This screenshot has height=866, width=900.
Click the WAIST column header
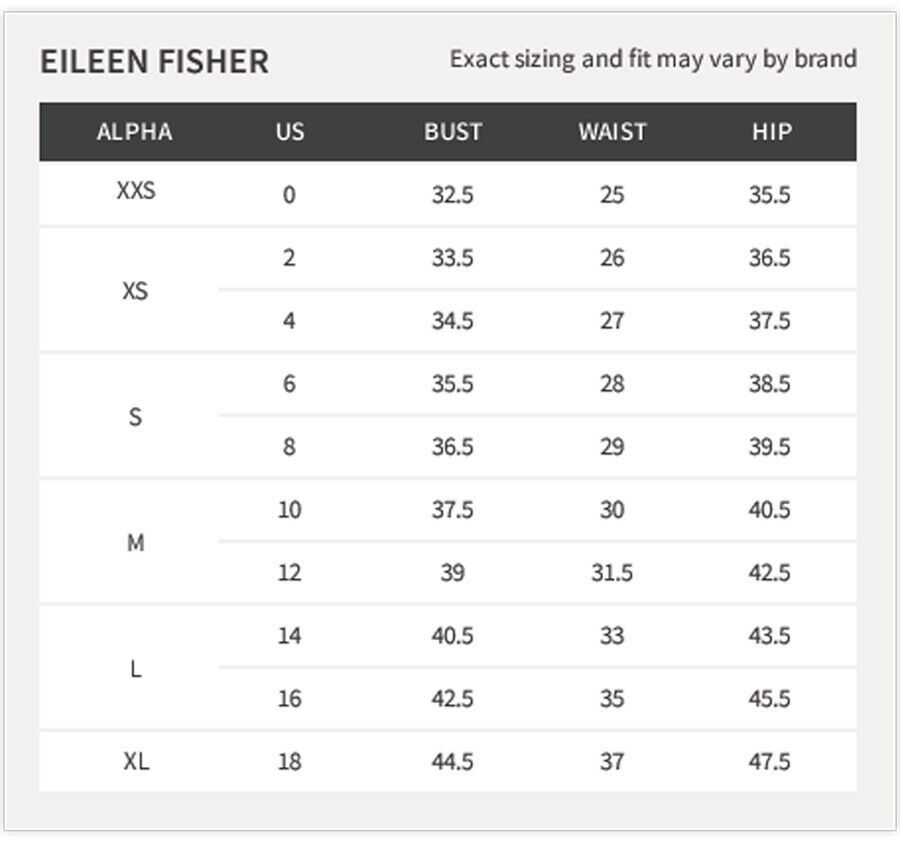click(x=612, y=132)
